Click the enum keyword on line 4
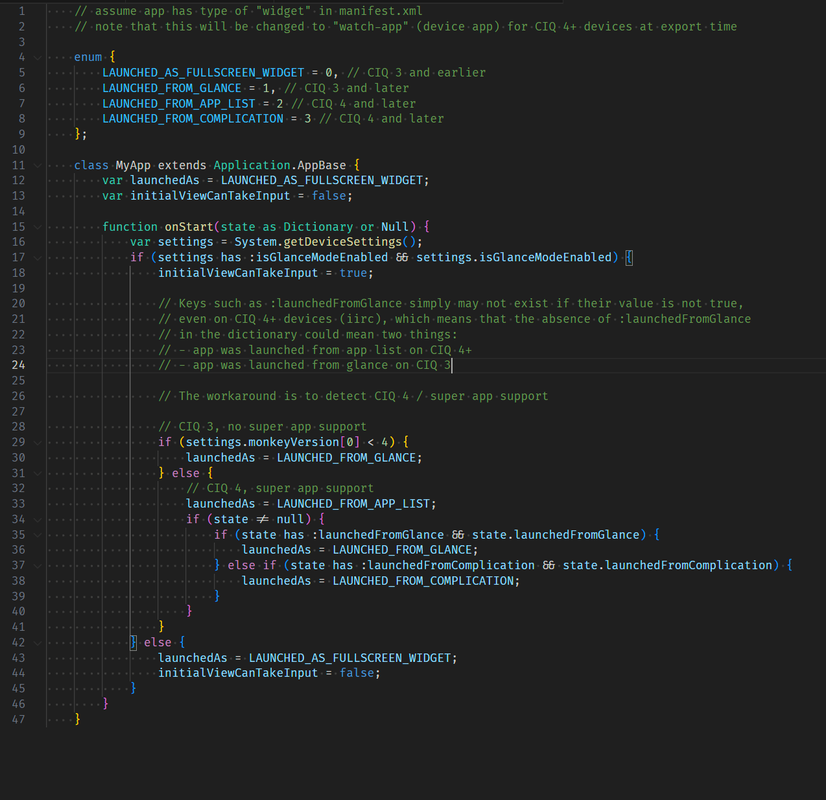This screenshot has height=800, width=826. tap(88, 57)
